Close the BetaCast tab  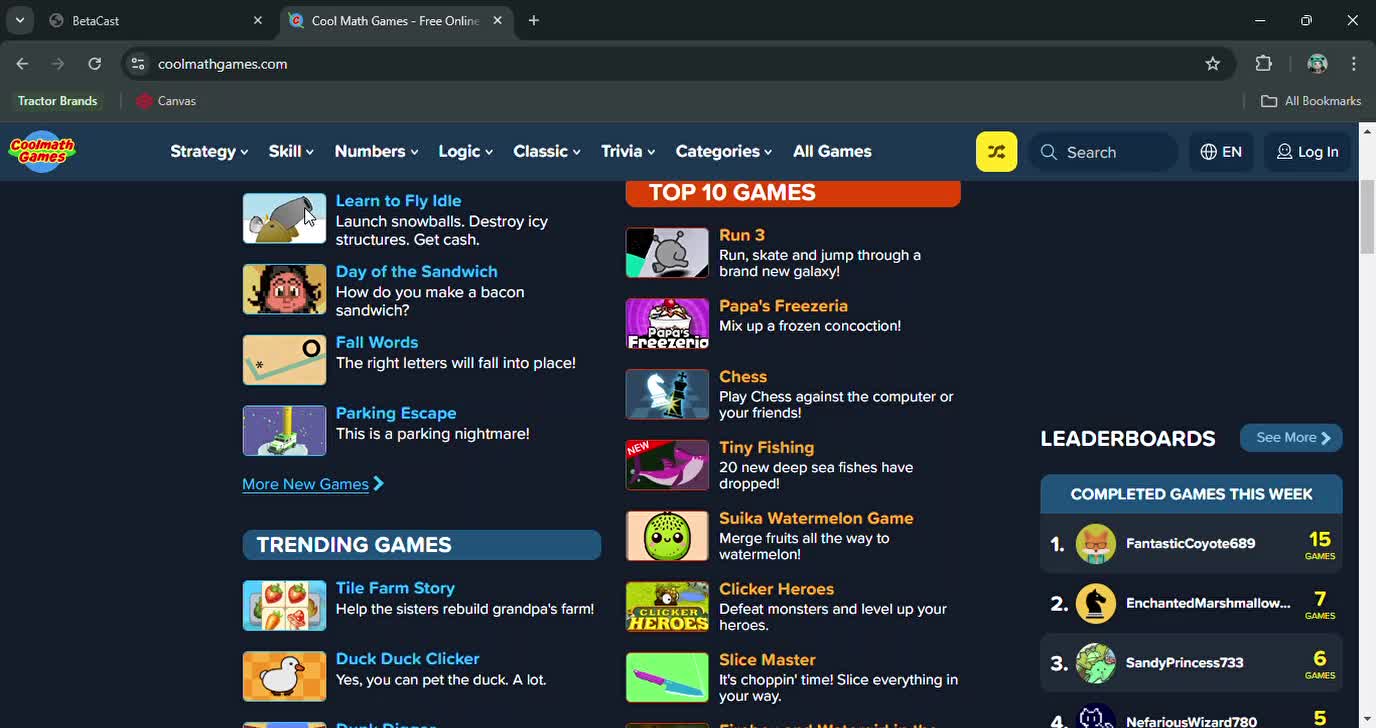(x=257, y=21)
